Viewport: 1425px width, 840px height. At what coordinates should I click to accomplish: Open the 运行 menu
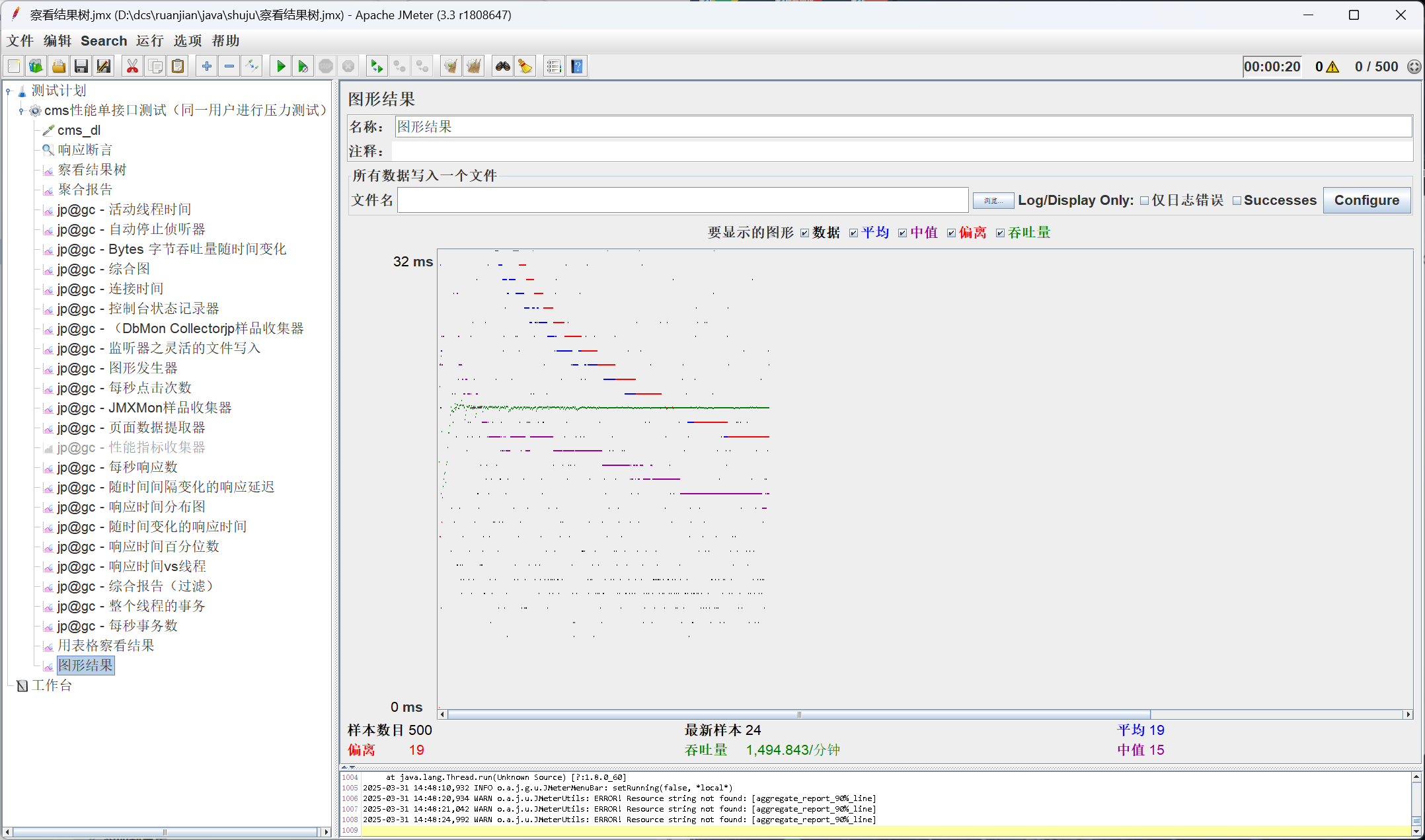[x=149, y=41]
